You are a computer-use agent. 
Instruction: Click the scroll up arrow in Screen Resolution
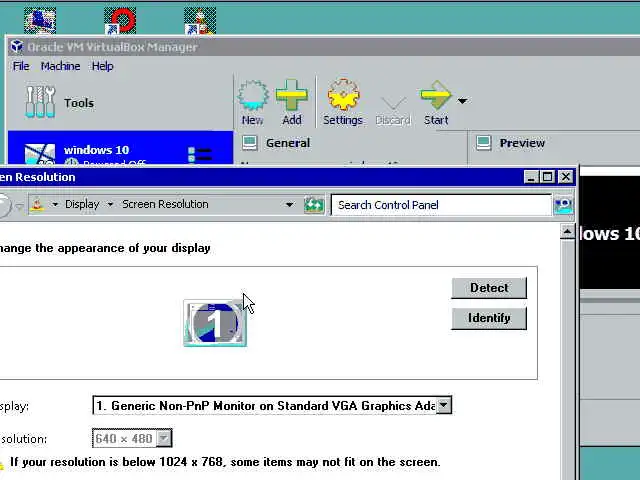click(567, 232)
